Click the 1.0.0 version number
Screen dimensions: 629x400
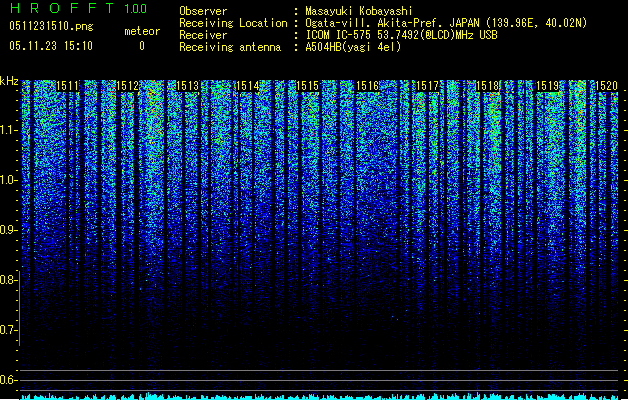coord(136,9)
